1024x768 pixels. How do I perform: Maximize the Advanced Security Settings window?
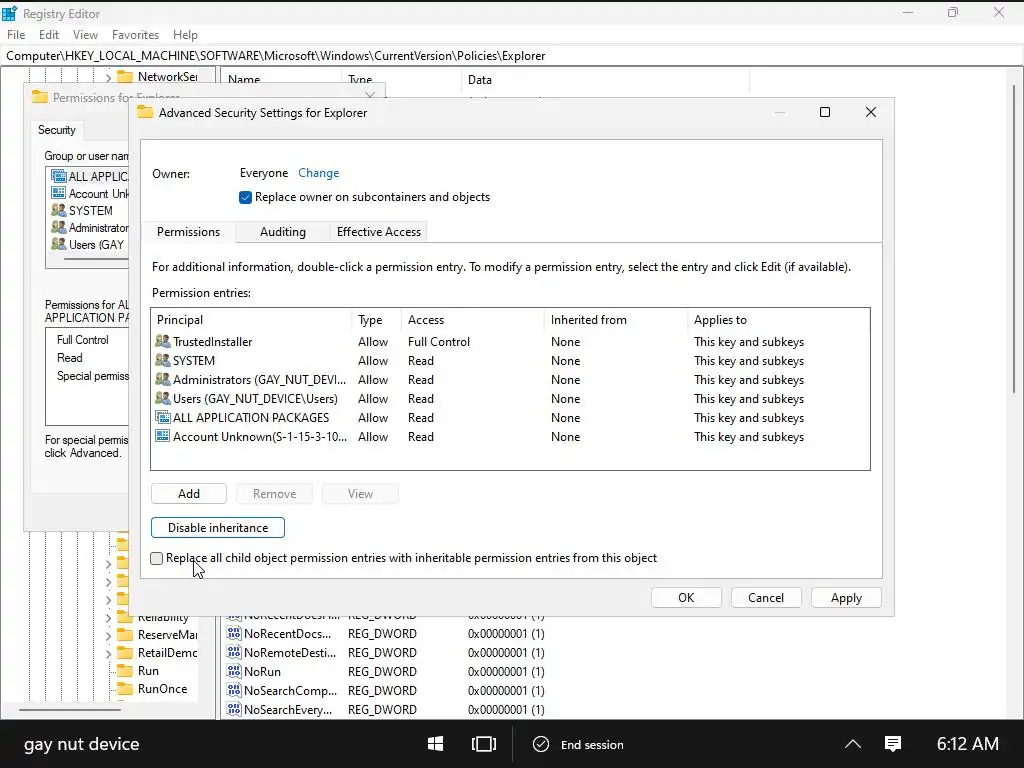pyautogui.click(x=825, y=112)
